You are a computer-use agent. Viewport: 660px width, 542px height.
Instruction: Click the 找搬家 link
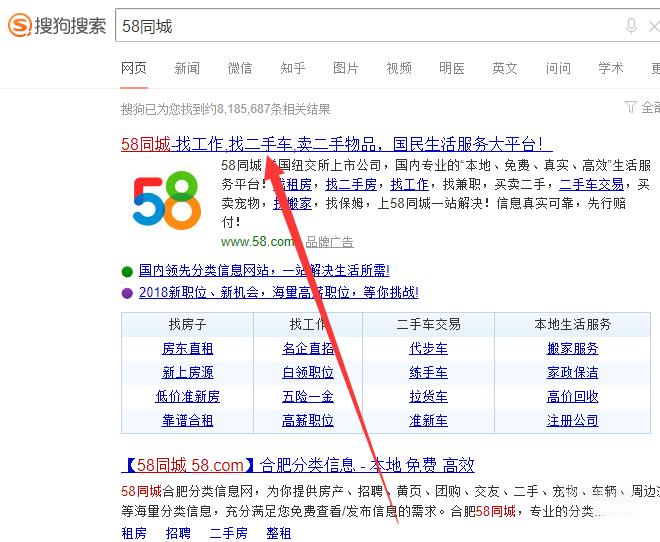coord(293,204)
